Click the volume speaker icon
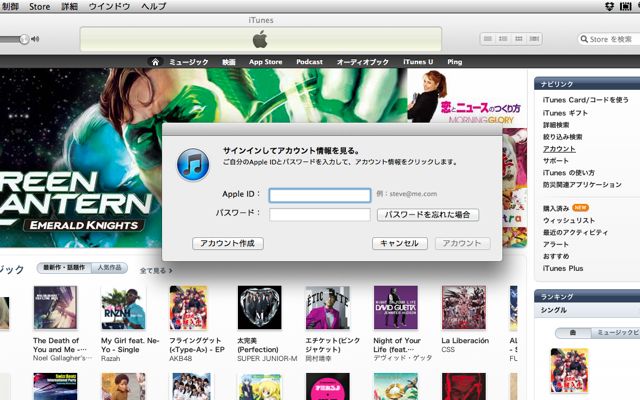 click(x=36, y=39)
